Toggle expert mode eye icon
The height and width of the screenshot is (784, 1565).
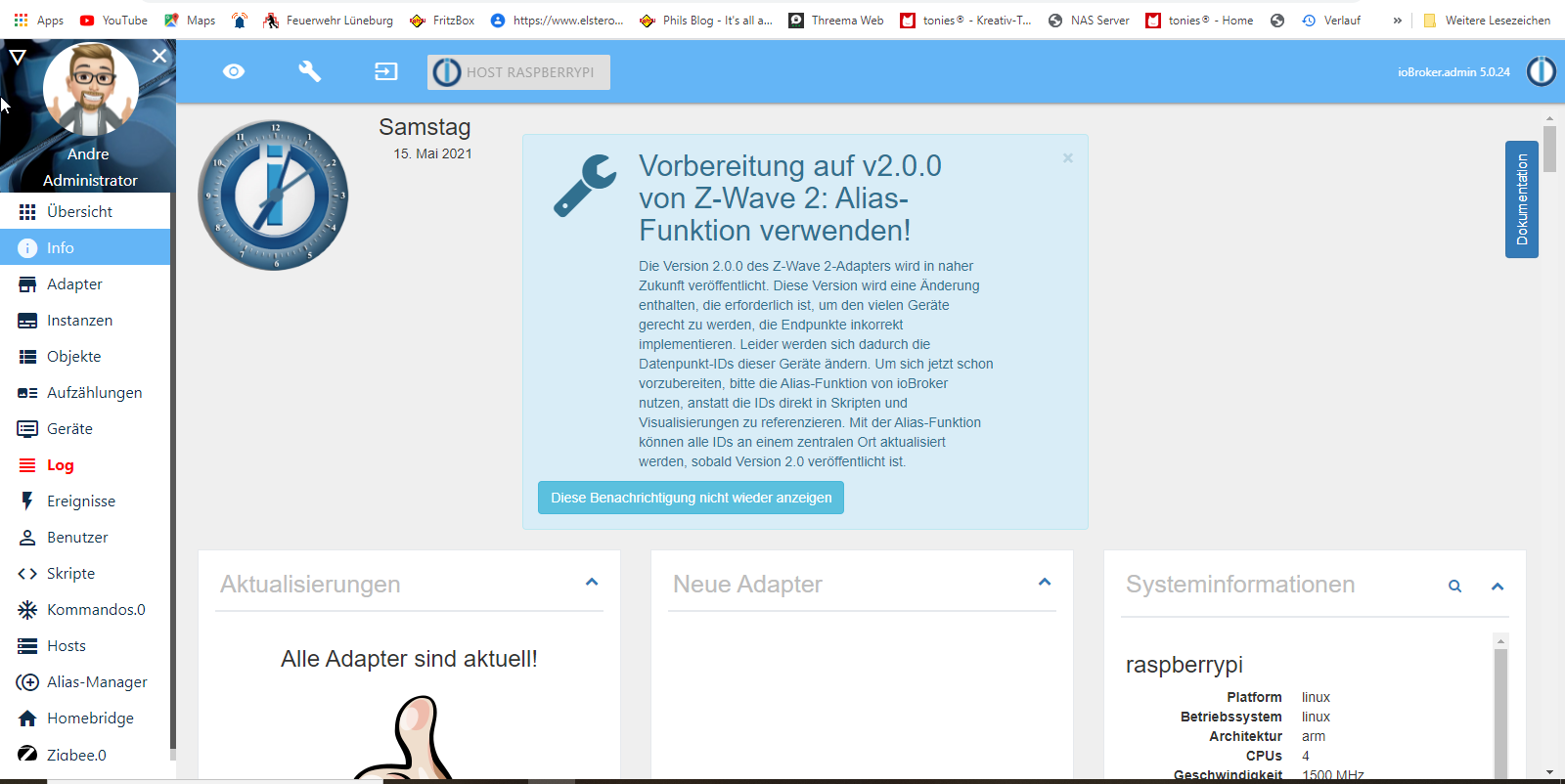coord(234,71)
